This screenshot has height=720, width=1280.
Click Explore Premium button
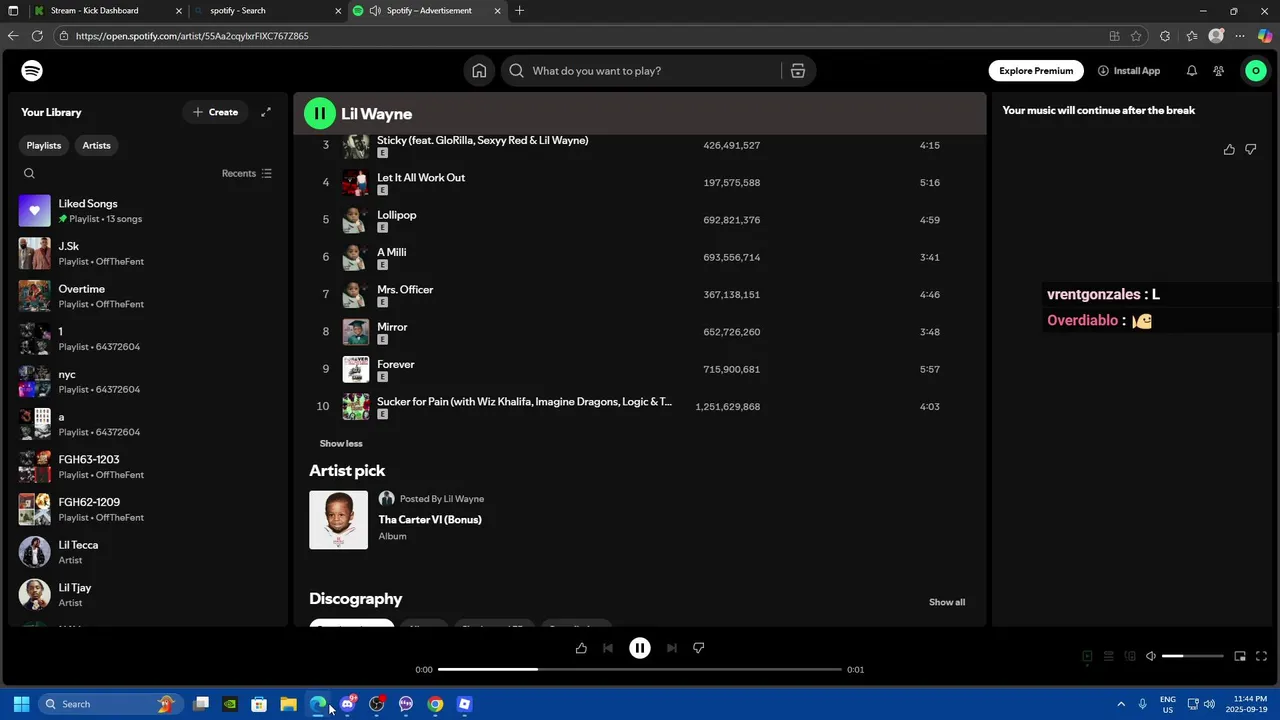pos(1036,71)
